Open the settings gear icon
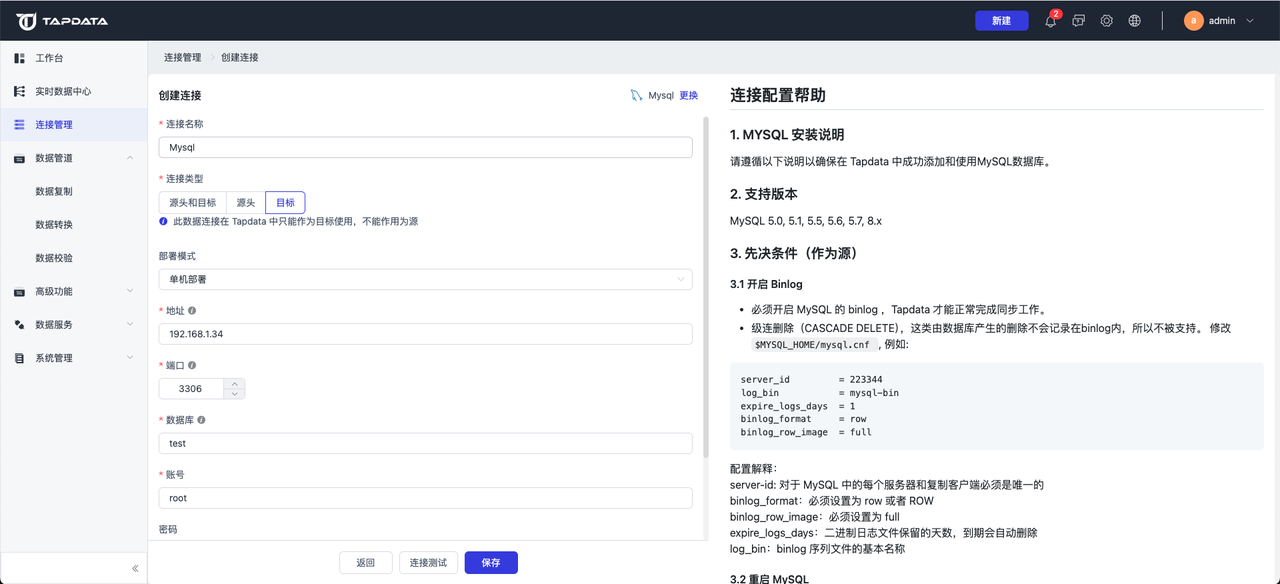The width and height of the screenshot is (1280, 584). (x=1106, y=20)
